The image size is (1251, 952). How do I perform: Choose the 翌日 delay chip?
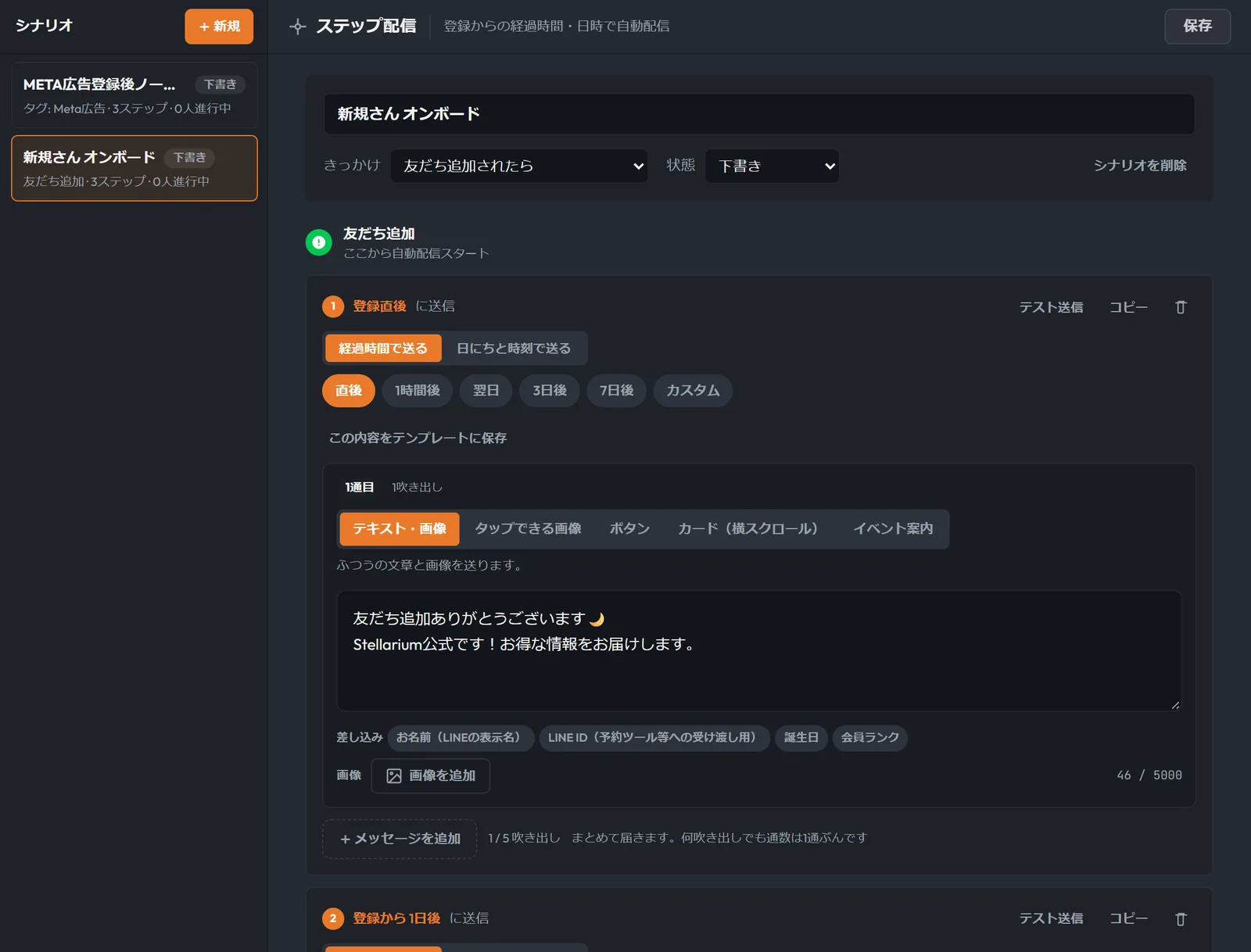click(486, 391)
